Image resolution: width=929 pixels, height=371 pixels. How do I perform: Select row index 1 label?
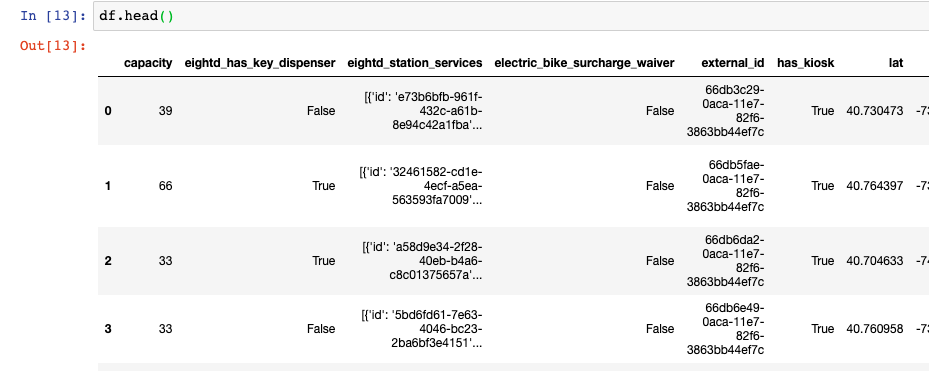(108, 186)
